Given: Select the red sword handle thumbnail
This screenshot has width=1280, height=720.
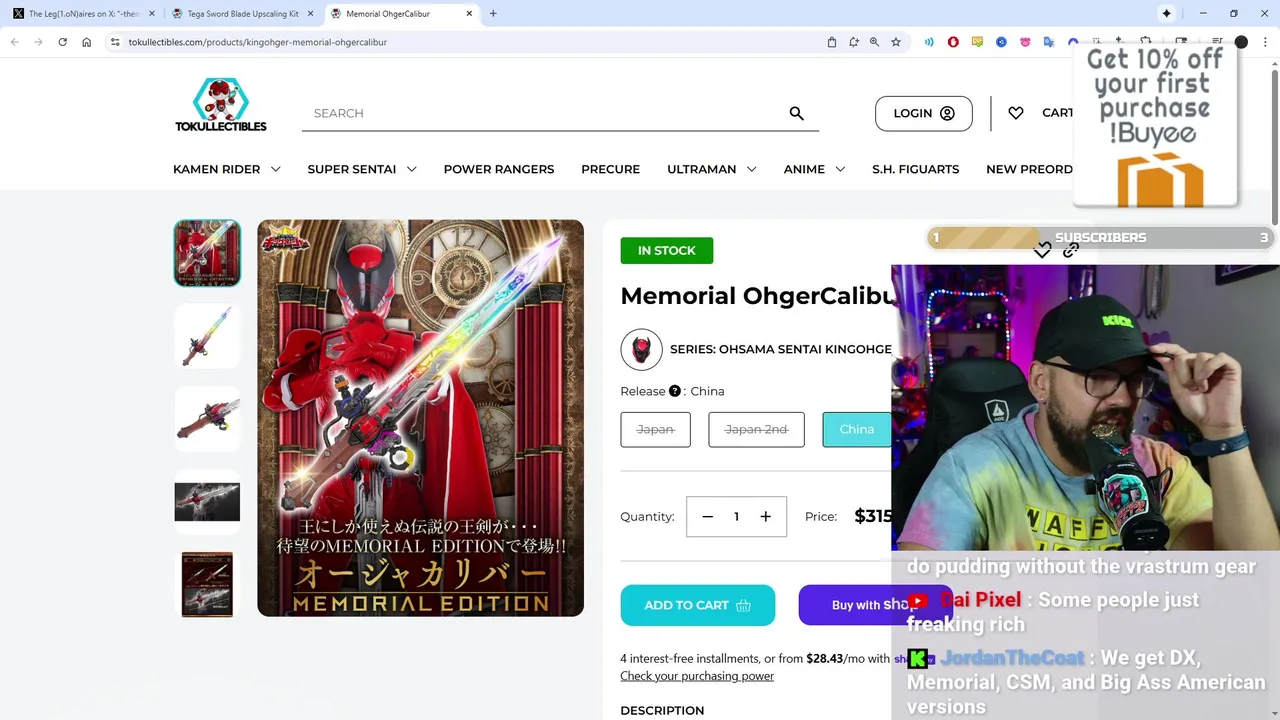Looking at the screenshot, I should click(207, 418).
